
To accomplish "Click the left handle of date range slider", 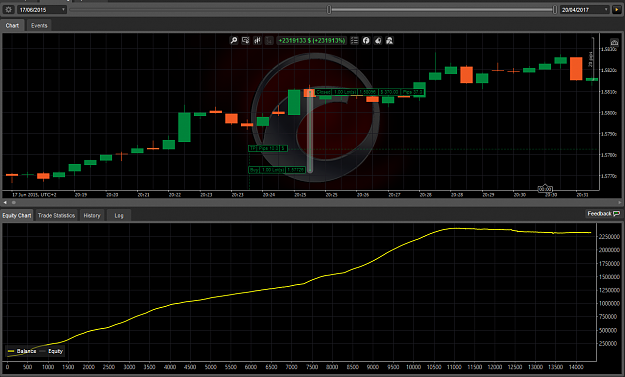I will click(329, 10).
